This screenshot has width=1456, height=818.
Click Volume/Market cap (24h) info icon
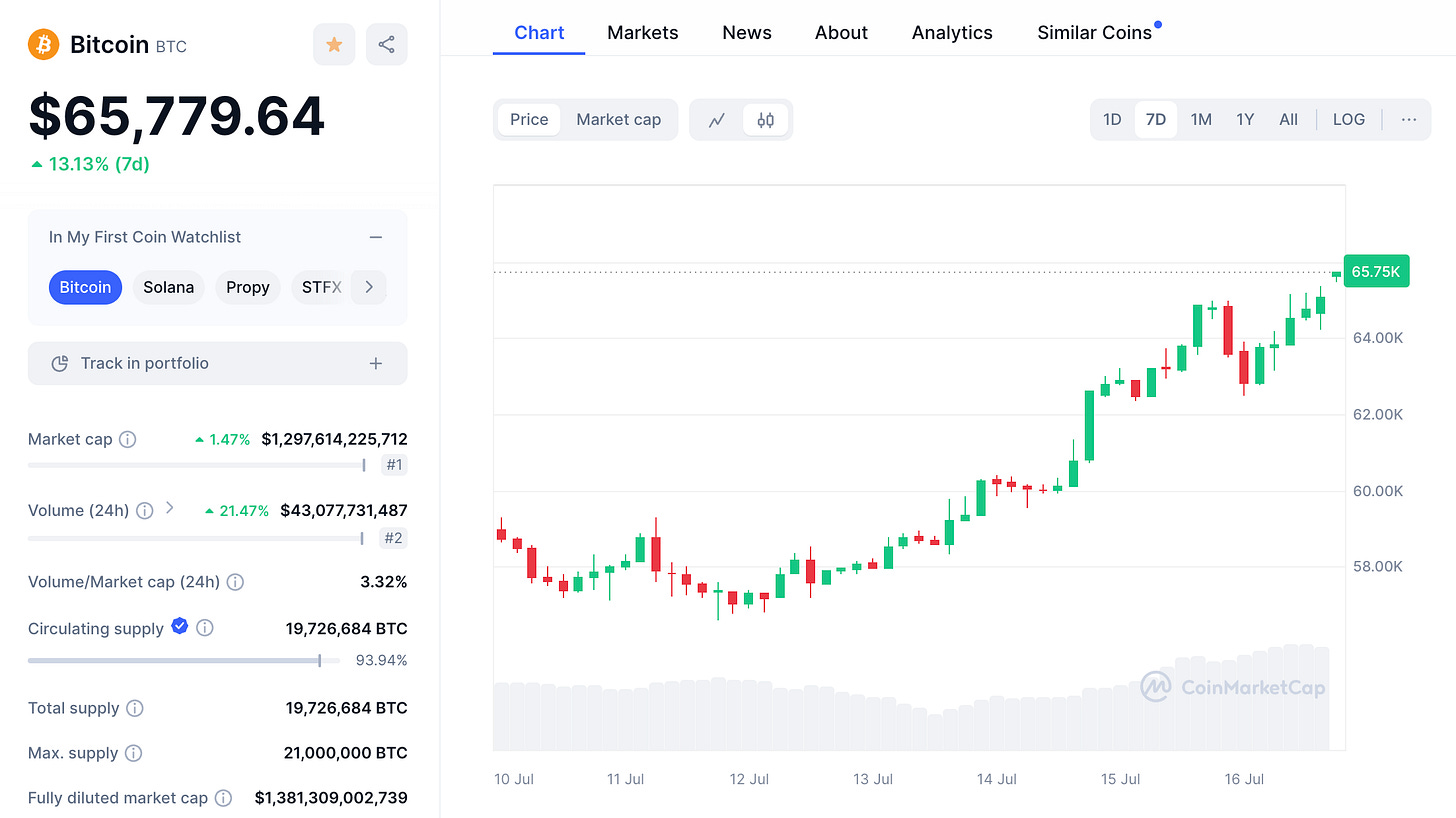pyautogui.click(x=235, y=582)
